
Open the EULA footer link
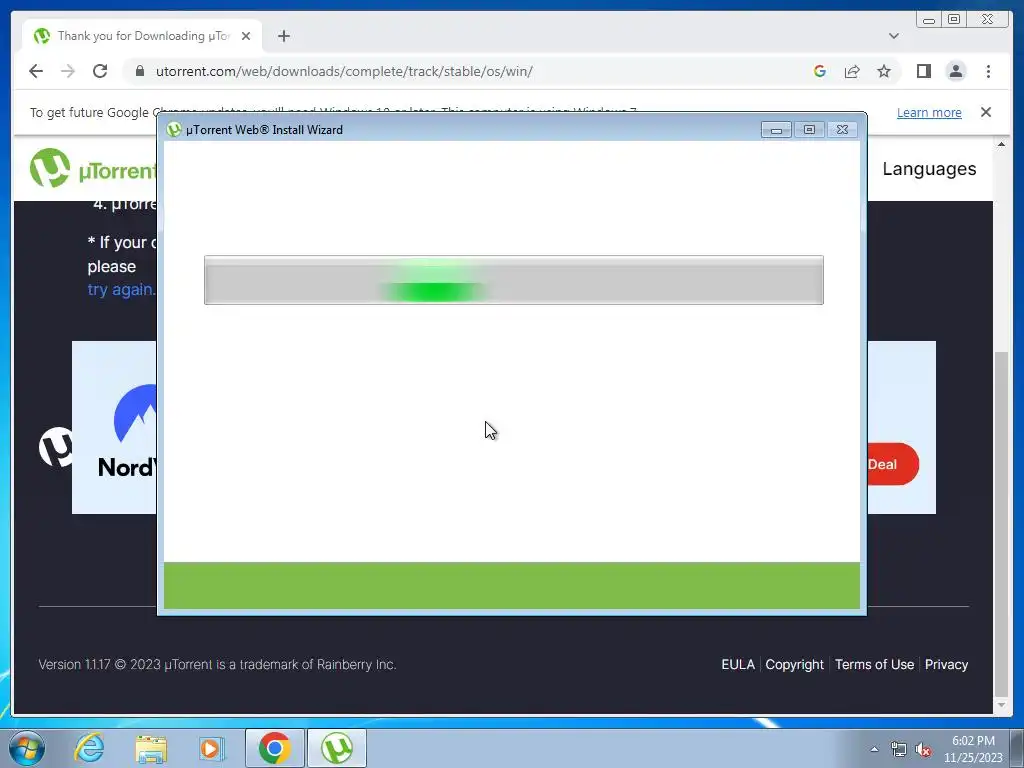(738, 664)
